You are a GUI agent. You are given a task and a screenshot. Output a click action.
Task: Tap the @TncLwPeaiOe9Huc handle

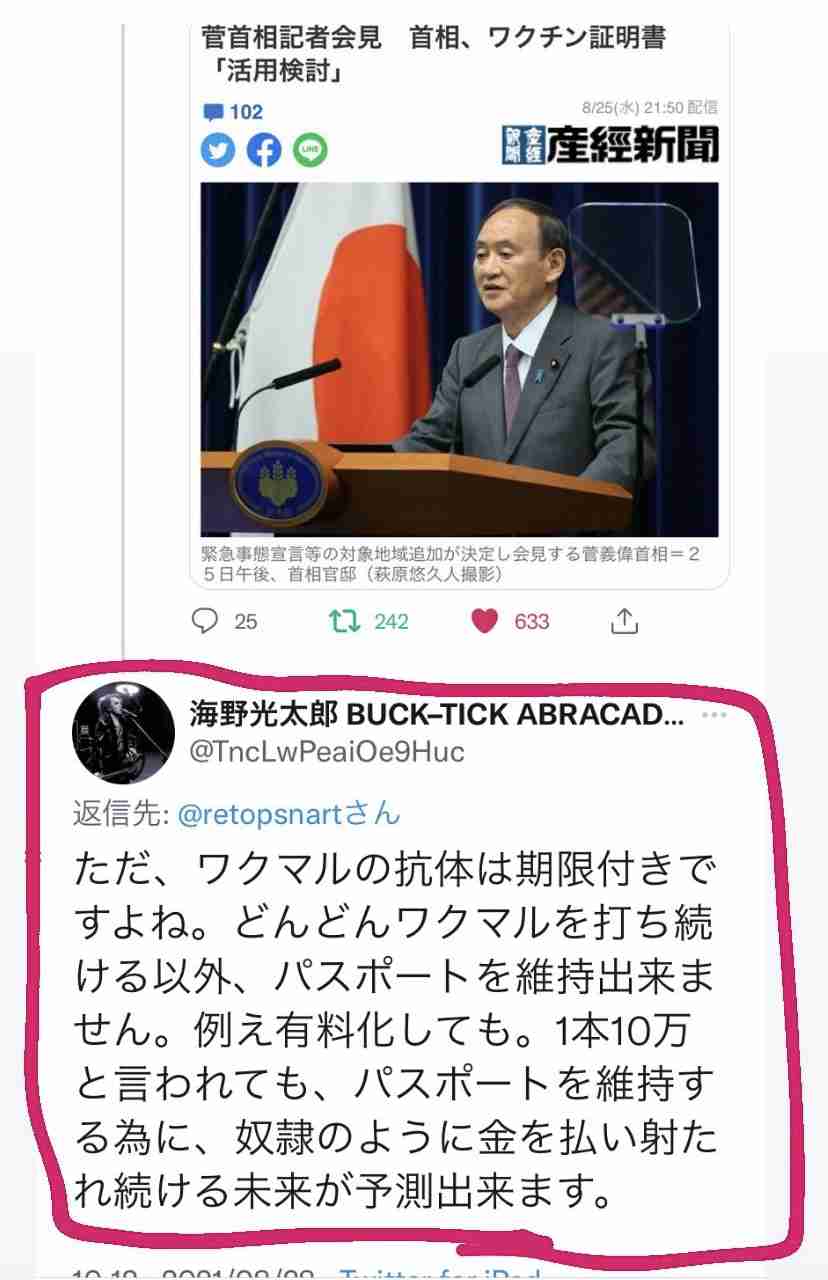click(x=327, y=751)
